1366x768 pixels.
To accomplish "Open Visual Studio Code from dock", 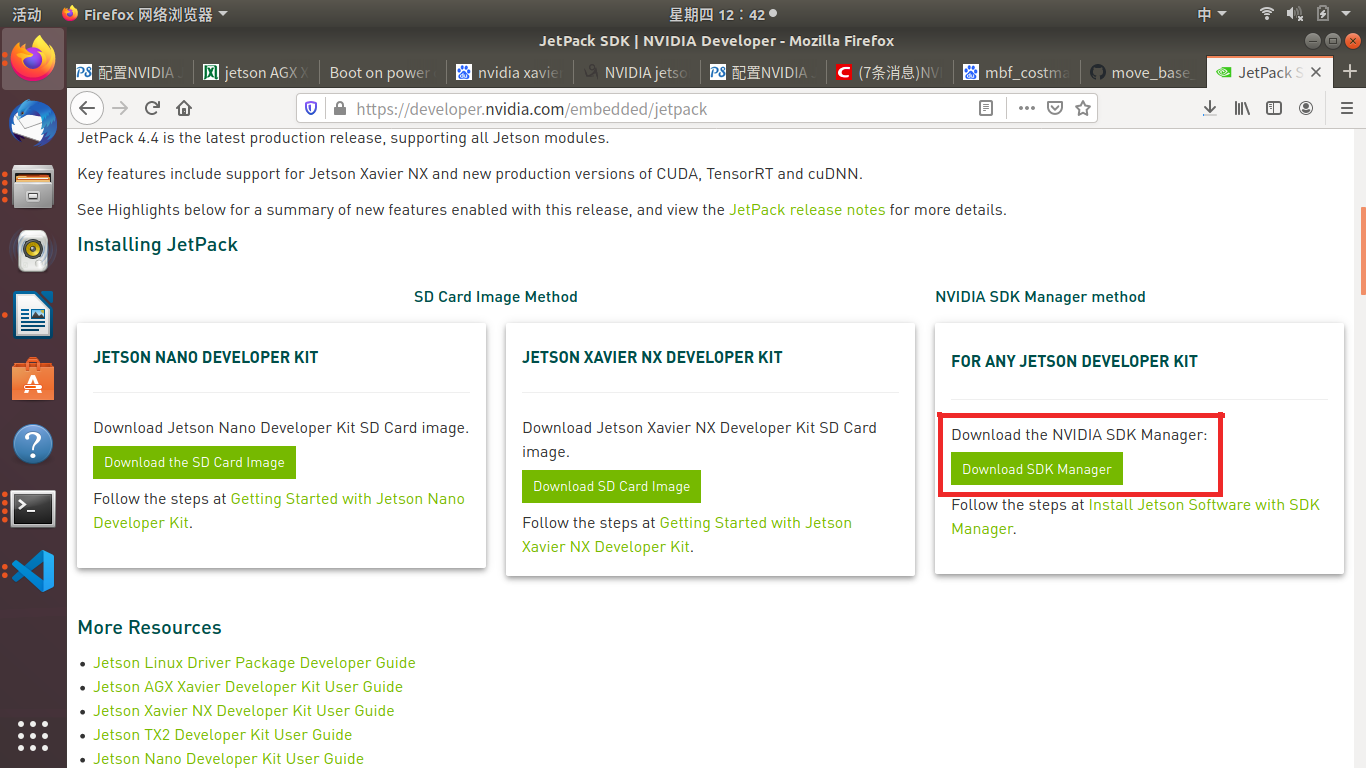I will (33, 571).
